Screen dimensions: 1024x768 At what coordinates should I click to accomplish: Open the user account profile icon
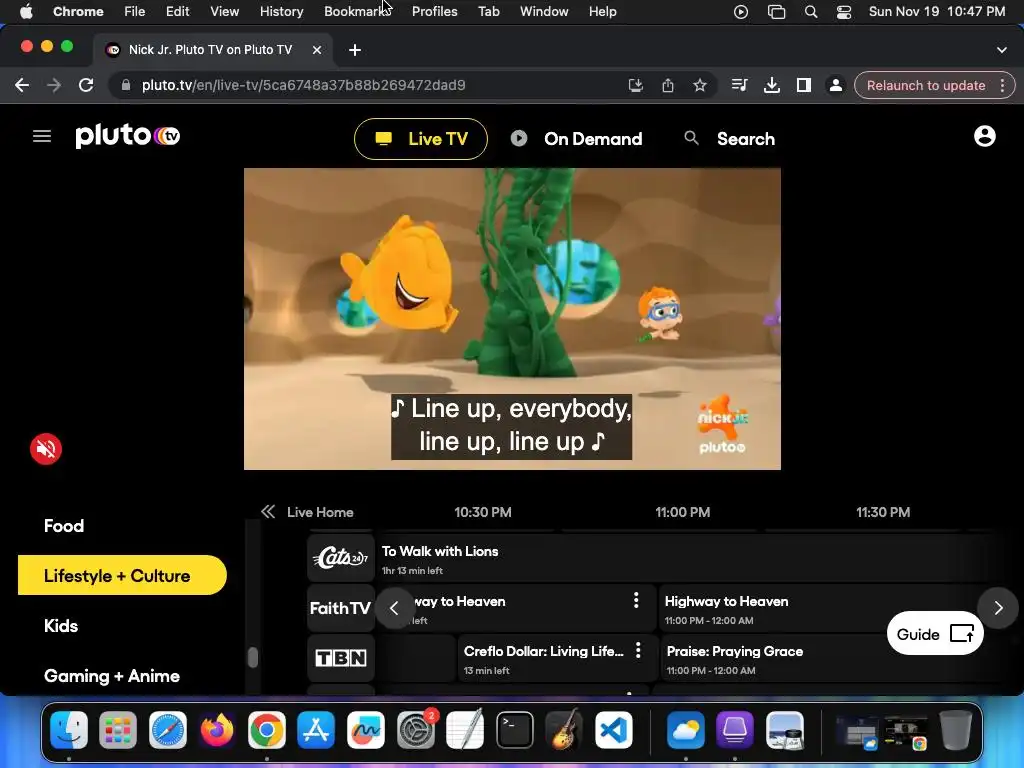[x=984, y=136]
